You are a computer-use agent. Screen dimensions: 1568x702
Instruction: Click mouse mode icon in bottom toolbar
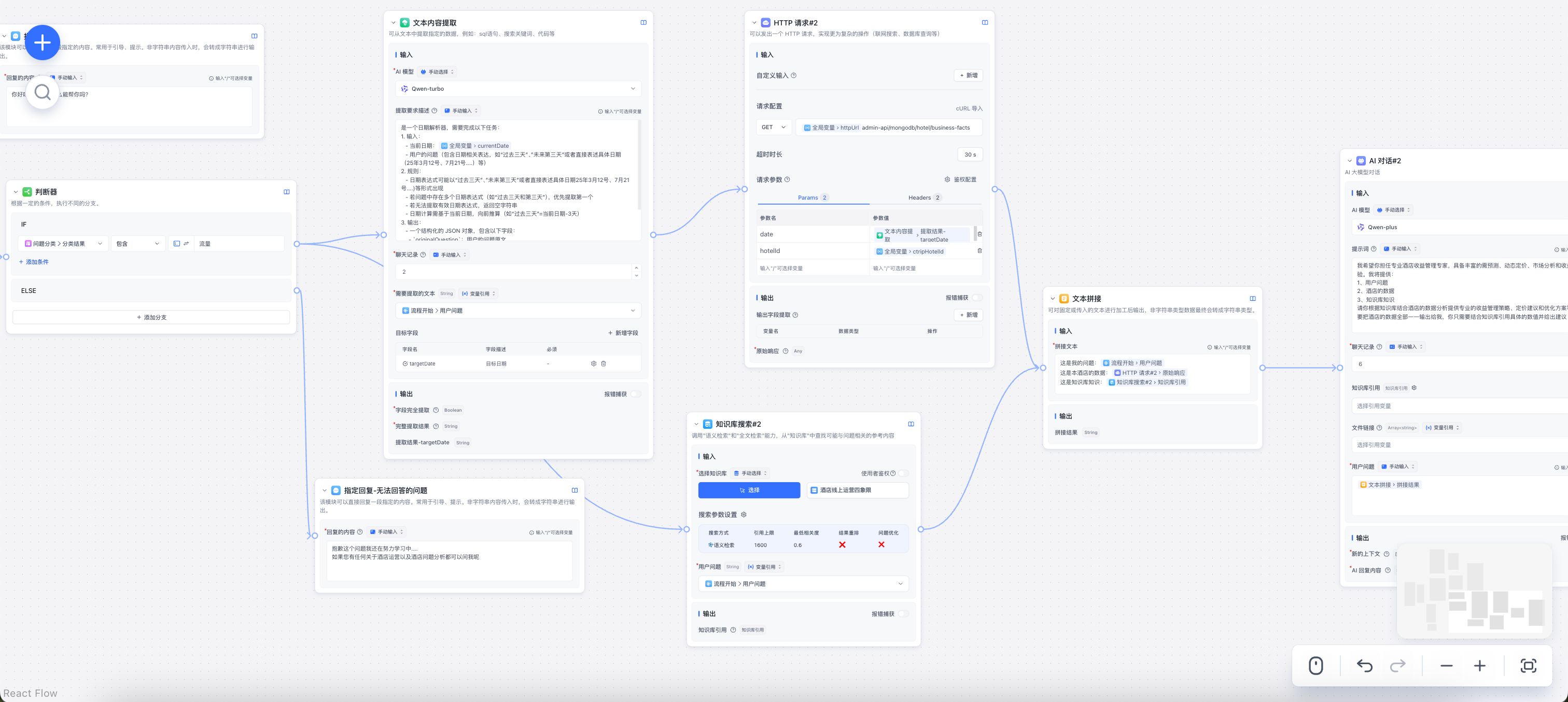pyautogui.click(x=1315, y=666)
